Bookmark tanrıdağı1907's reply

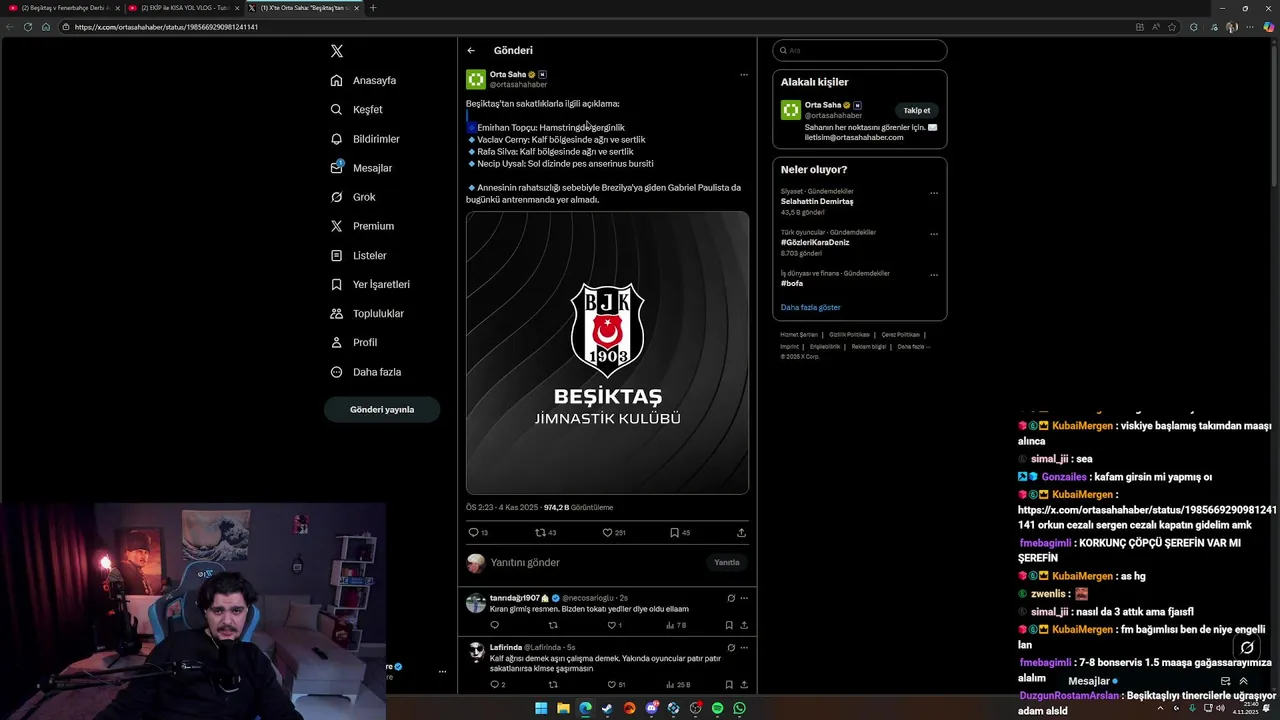[x=729, y=625]
